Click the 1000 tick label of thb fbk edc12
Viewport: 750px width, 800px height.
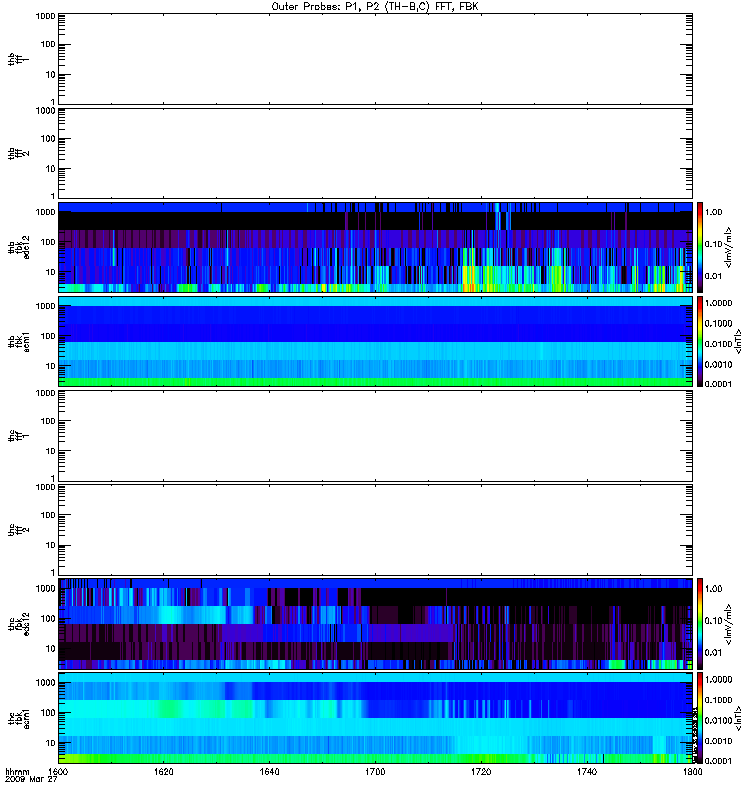(x=45, y=212)
